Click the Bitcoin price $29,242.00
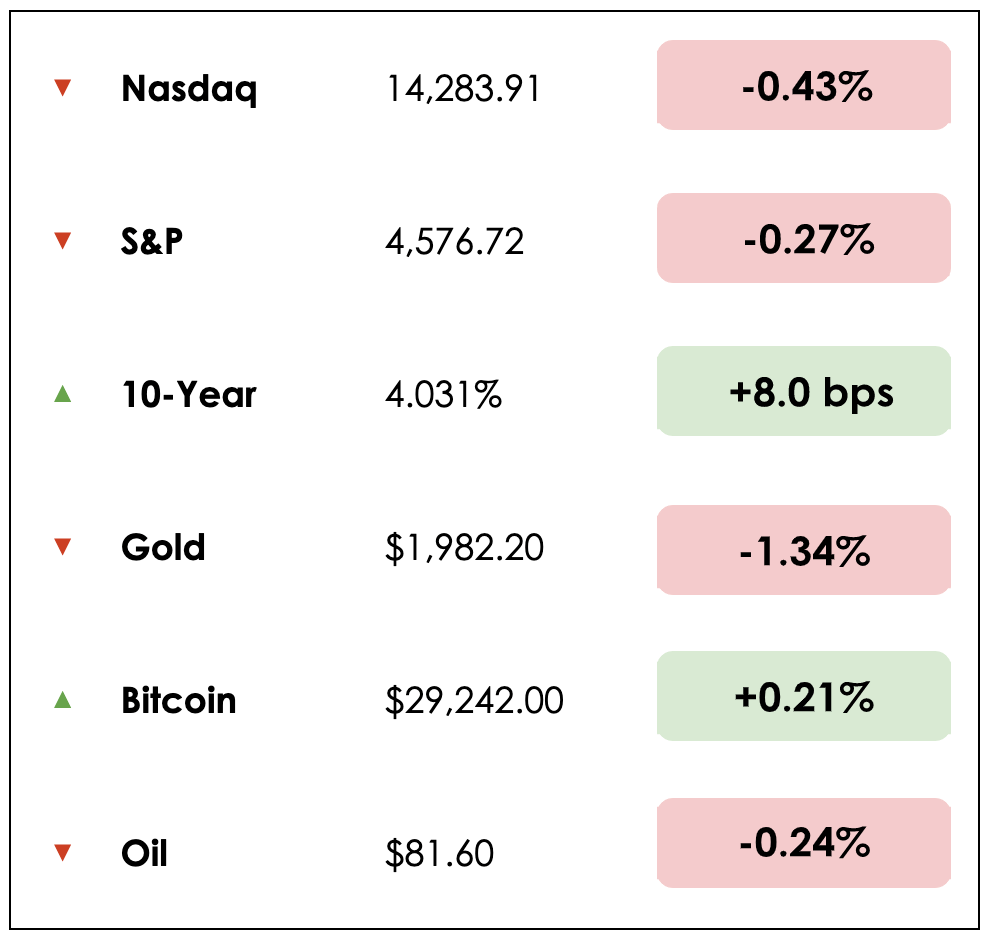Image resolution: width=994 pixels, height=940 pixels. pos(474,701)
